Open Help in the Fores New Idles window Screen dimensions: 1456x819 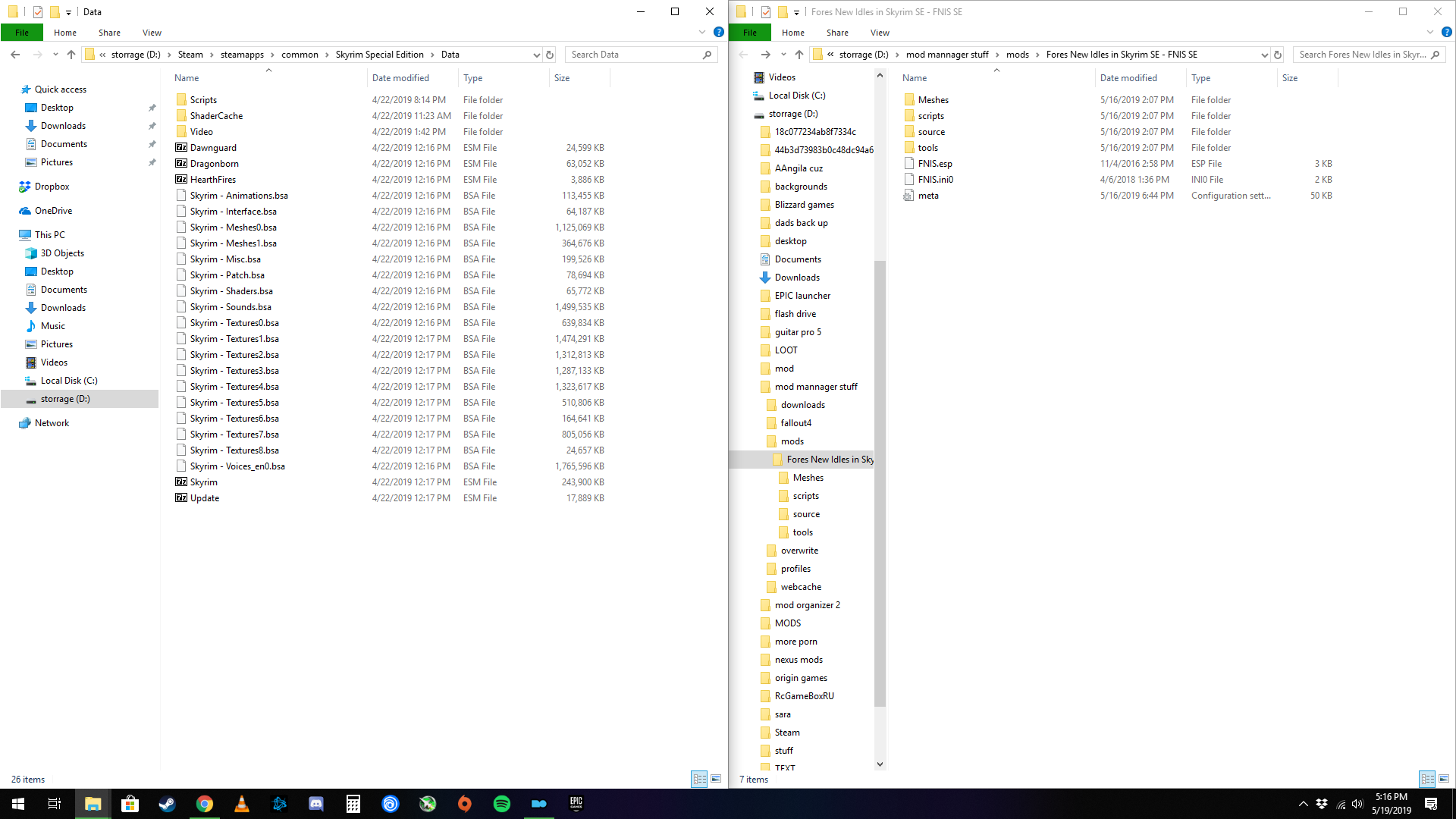[x=1446, y=33]
